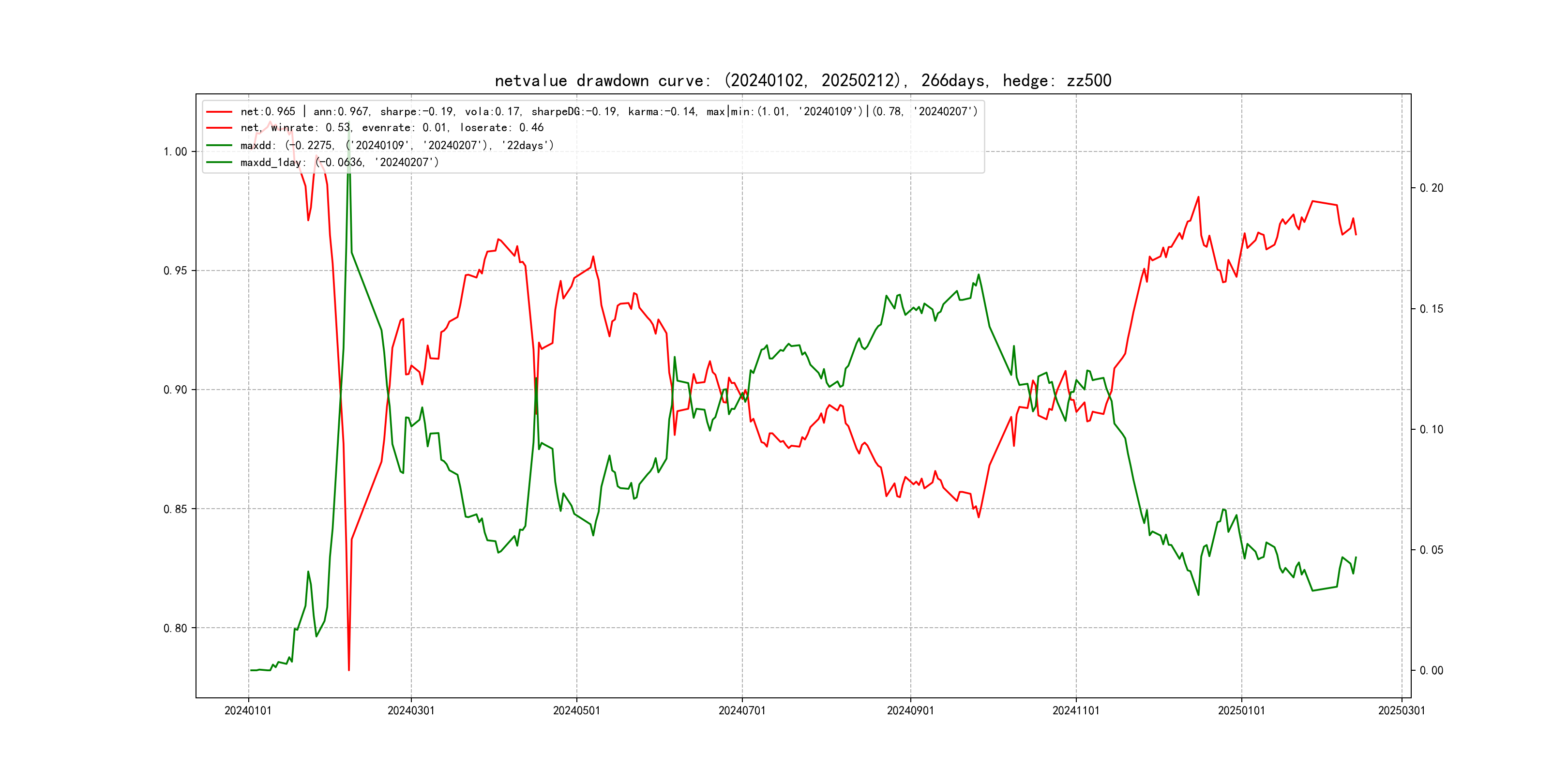The image size is (1568, 784).
Task: Click the 20240301 x-axis date label
Action: coord(411,711)
